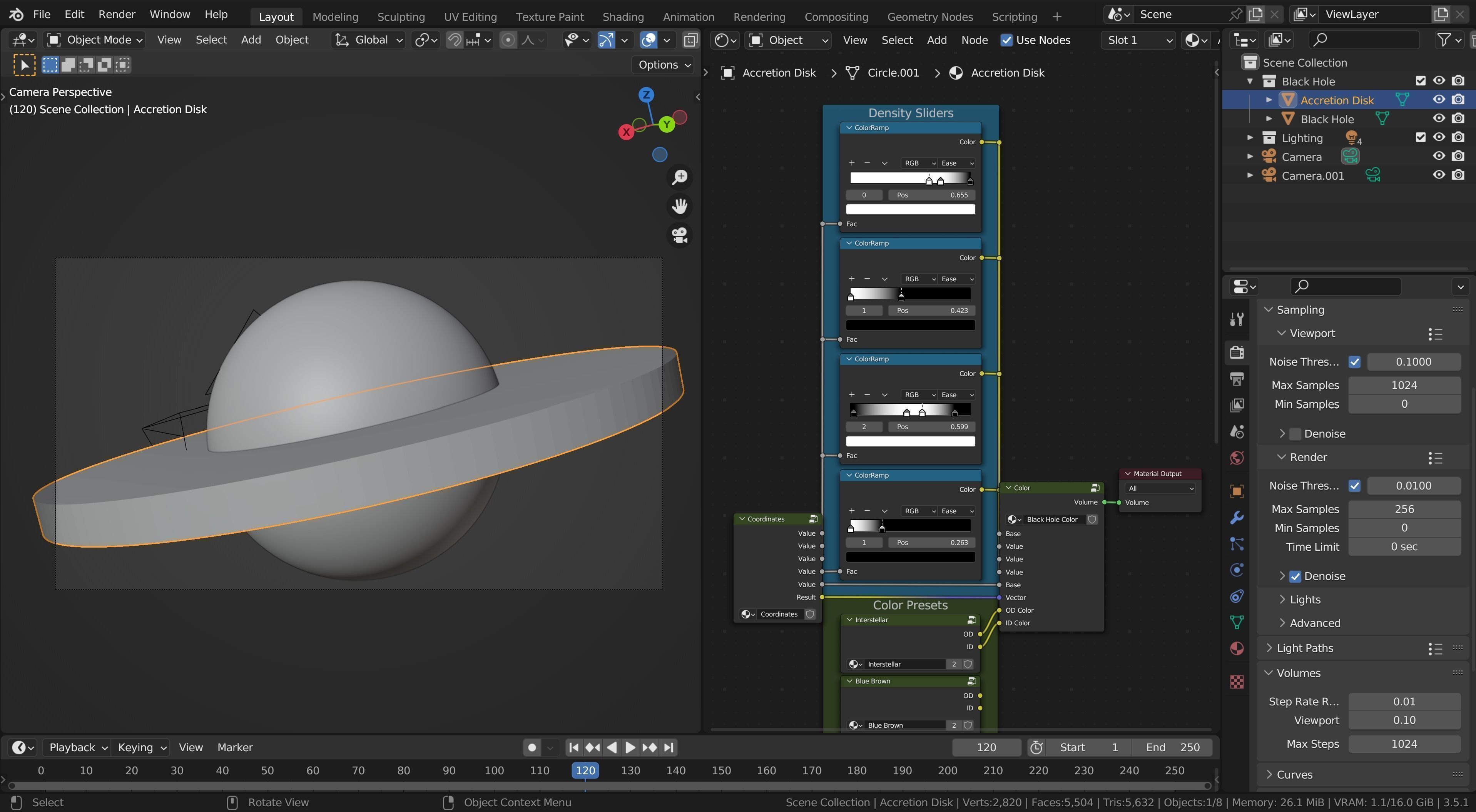This screenshot has width=1476, height=812.
Task: Open the Render menu in top bar
Action: pyautogui.click(x=116, y=14)
